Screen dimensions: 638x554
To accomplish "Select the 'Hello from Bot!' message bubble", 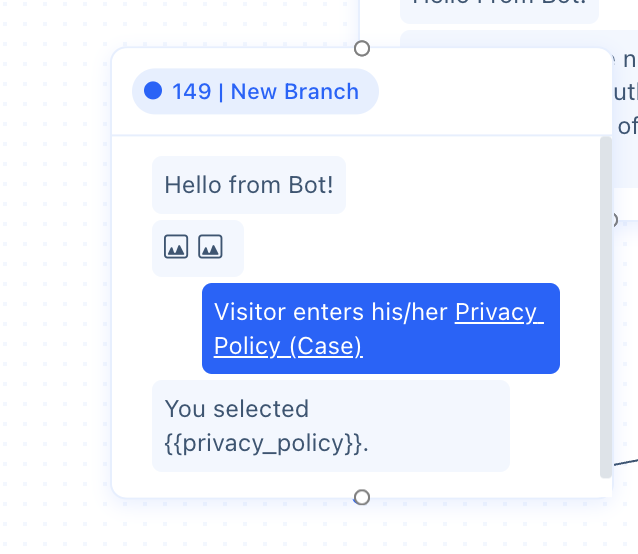I will [x=249, y=185].
